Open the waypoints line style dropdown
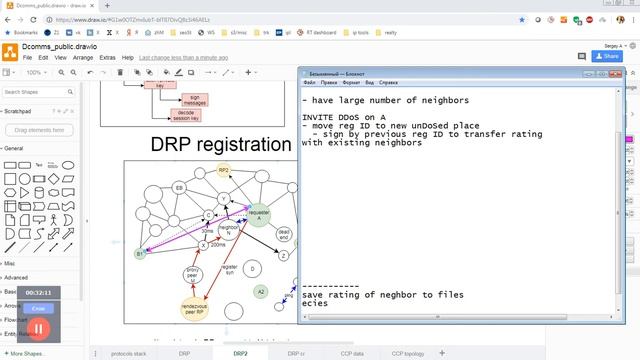Screen dimensions: 640x360 (228, 72)
